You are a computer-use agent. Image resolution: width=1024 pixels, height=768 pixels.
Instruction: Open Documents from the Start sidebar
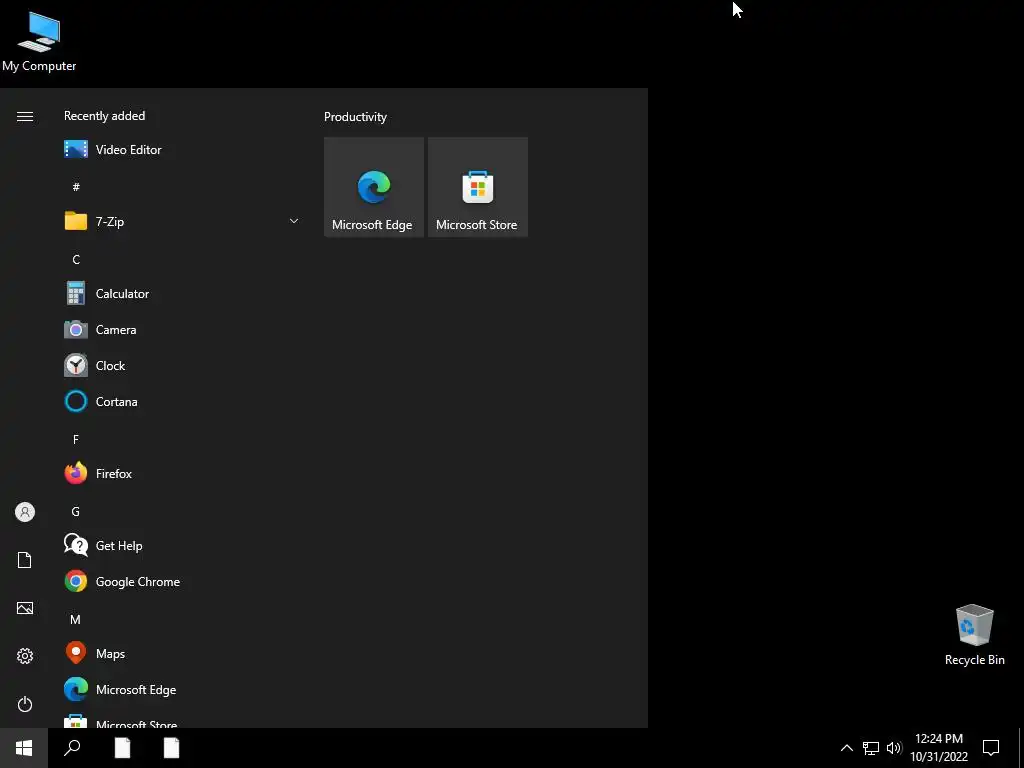[25, 560]
